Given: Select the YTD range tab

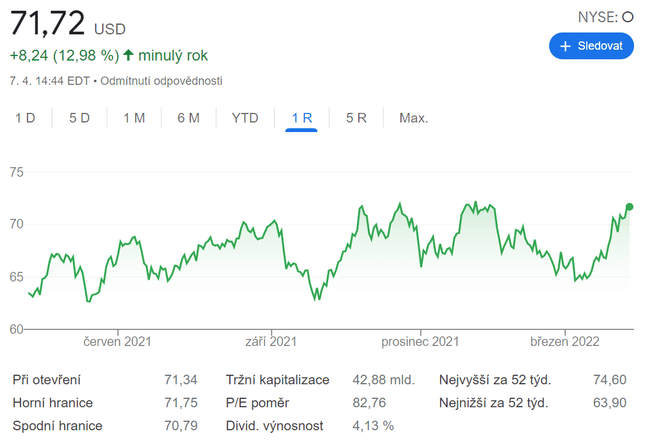Looking at the screenshot, I should [245, 118].
